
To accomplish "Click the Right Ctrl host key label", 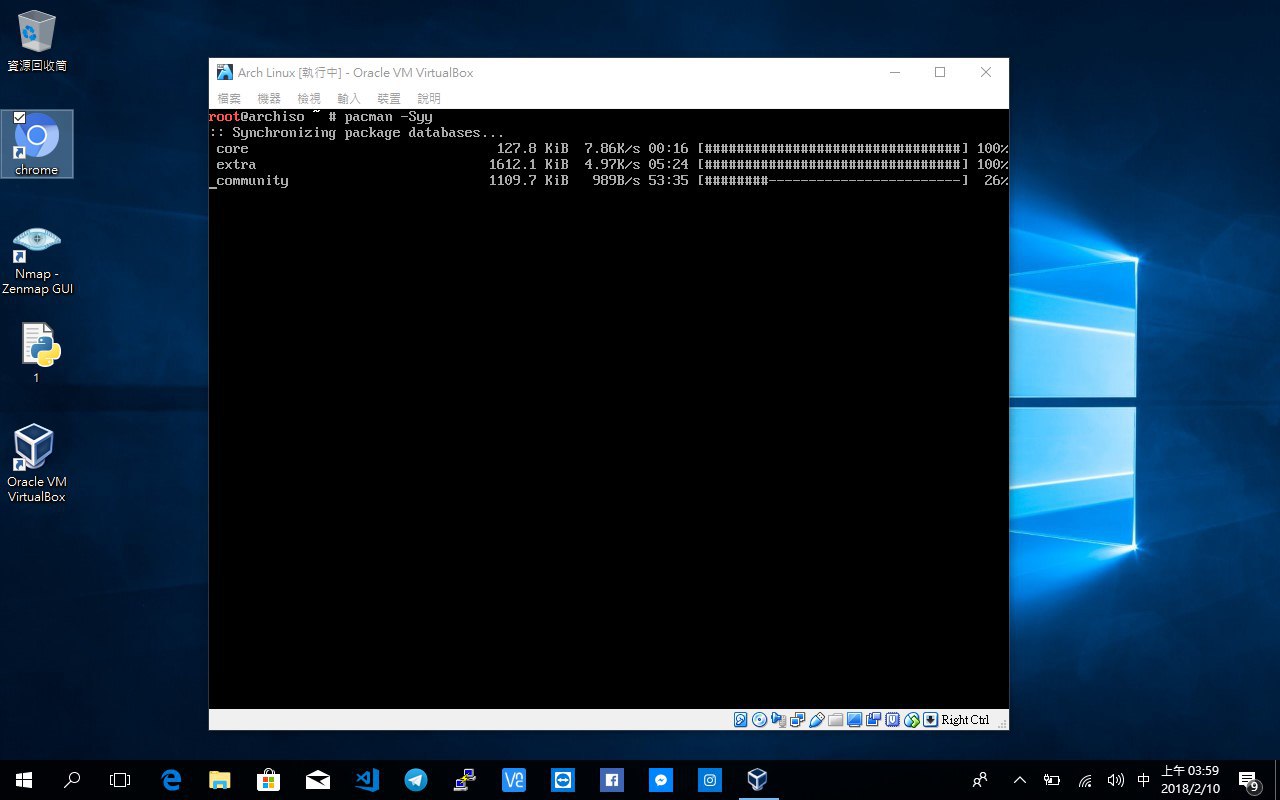I will pyautogui.click(x=965, y=720).
